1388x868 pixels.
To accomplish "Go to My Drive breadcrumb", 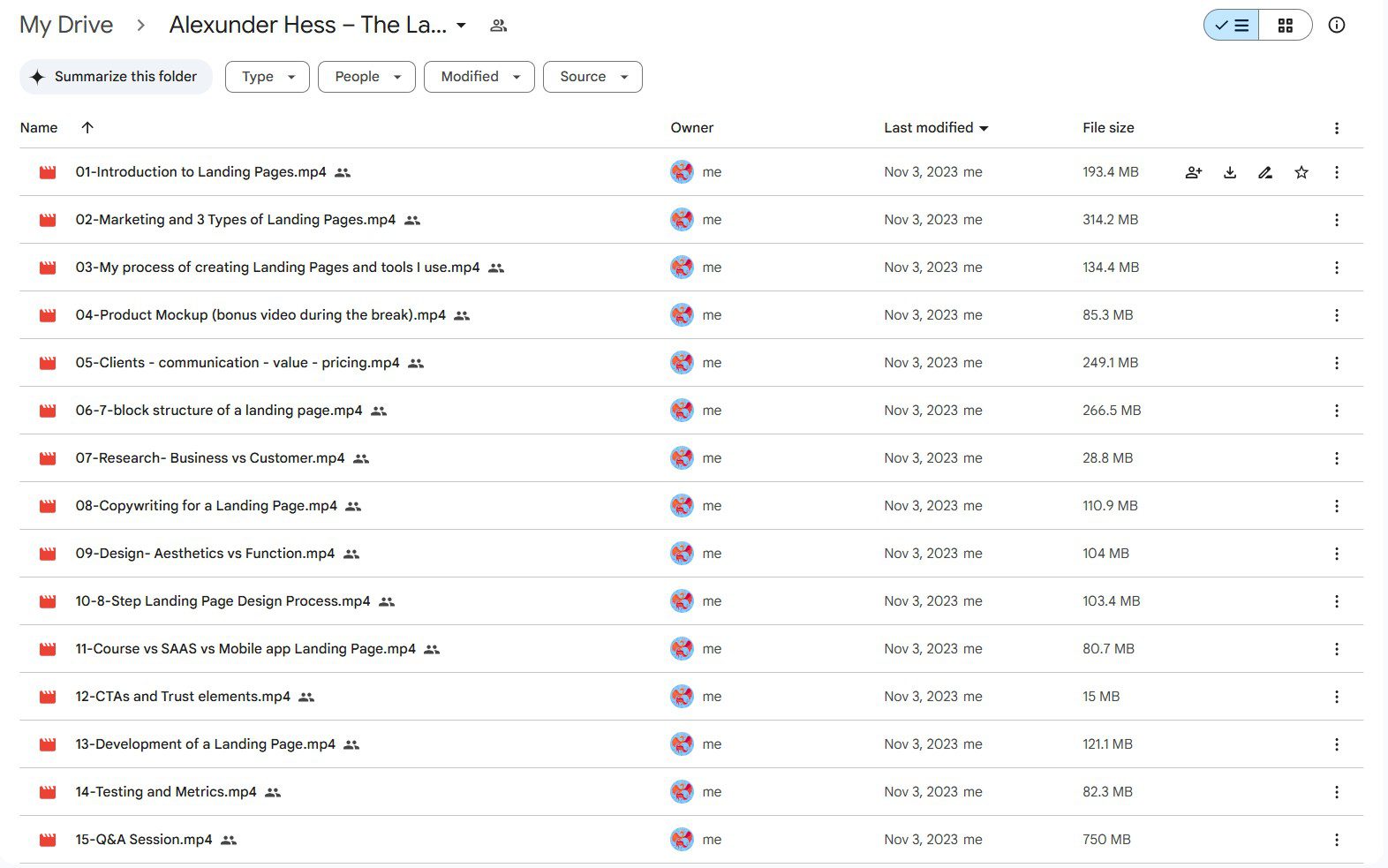I will (66, 25).
